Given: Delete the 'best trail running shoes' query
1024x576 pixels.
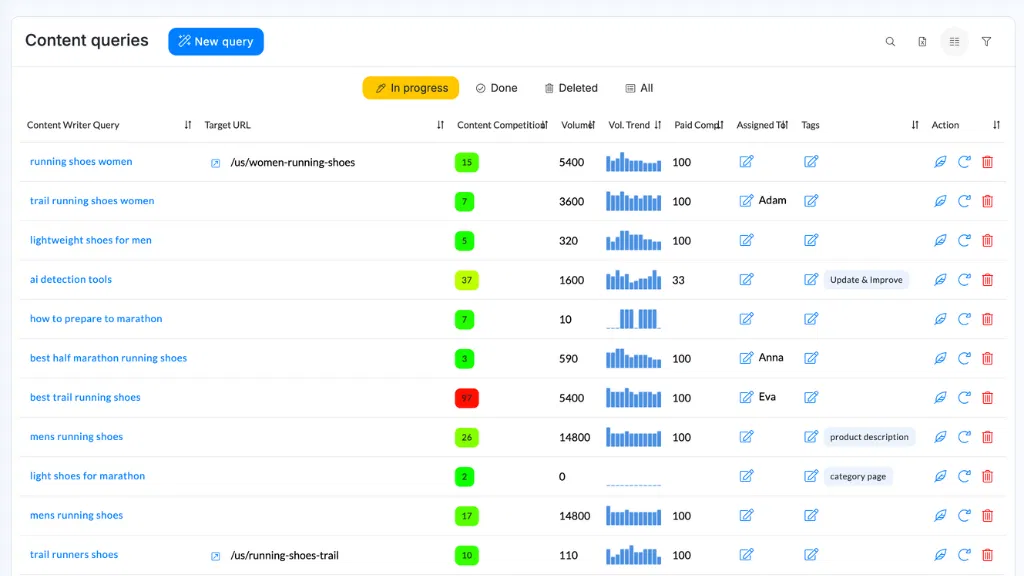Looking at the screenshot, I should point(987,397).
